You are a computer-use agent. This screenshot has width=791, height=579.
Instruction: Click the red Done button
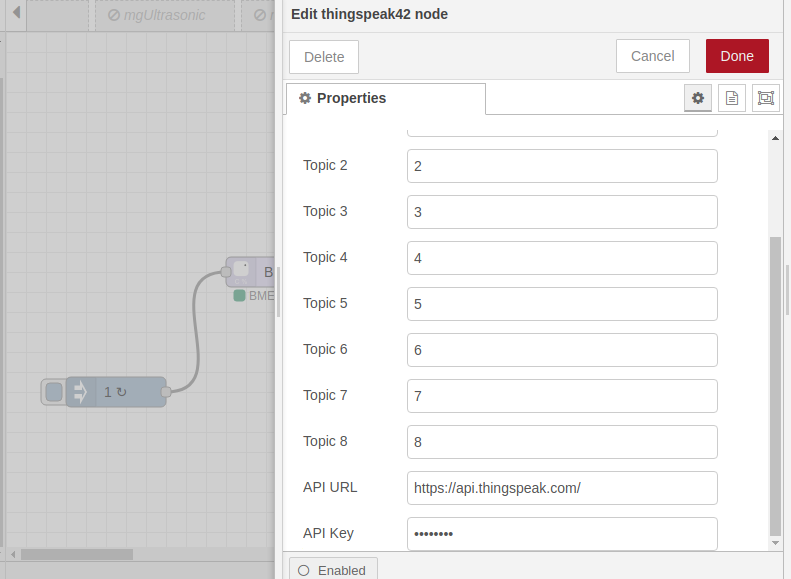pos(736,57)
